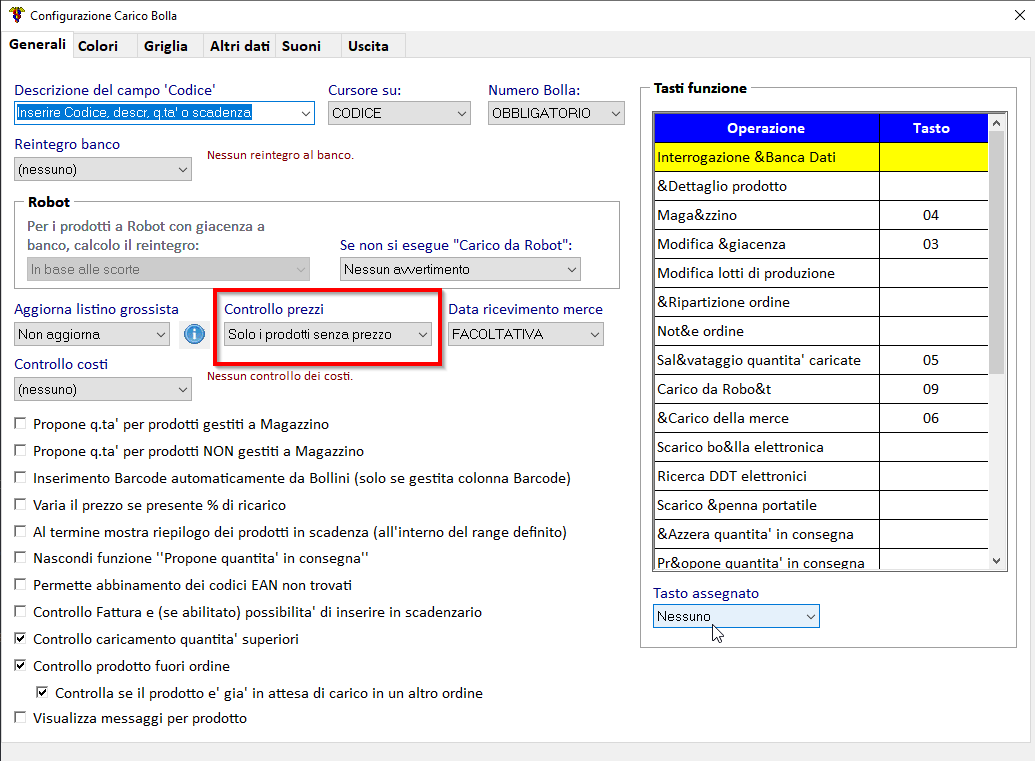Open the Nessun avvertimento dropdown
The width and height of the screenshot is (1035, 761).
(460, 269)
